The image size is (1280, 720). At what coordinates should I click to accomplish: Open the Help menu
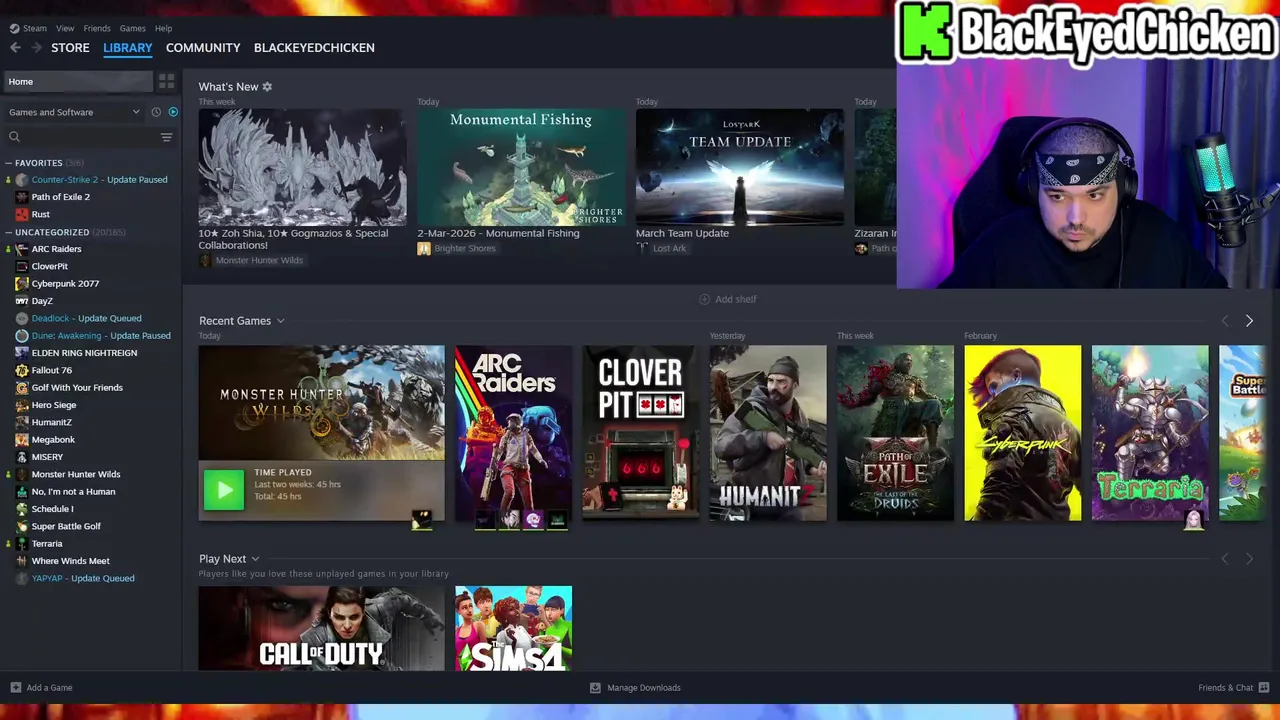pyautogui.click(x=163, y=28)
